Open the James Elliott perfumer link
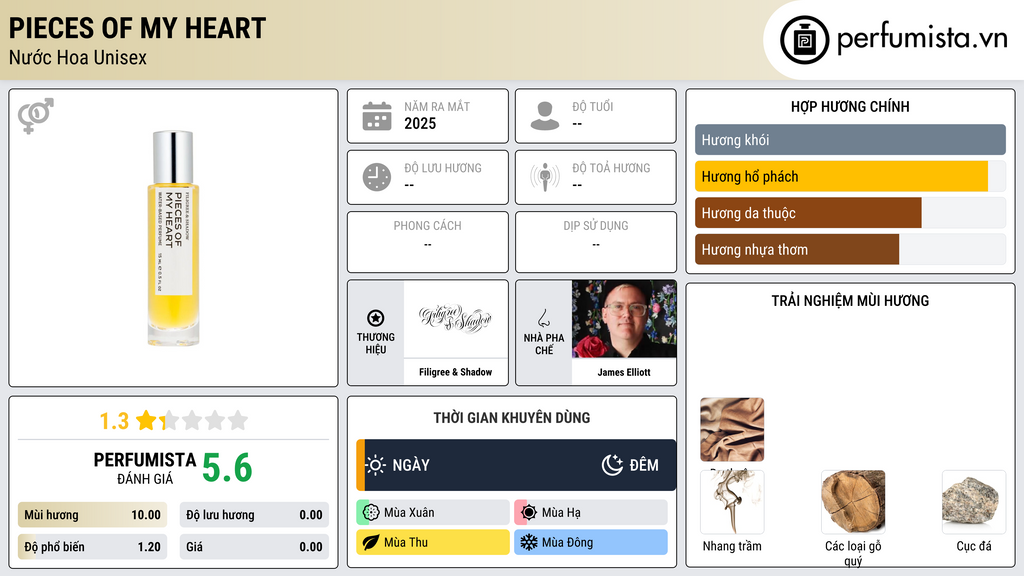Image resolution: width=1024 pixels, height=576 pixels. point(624,372)
